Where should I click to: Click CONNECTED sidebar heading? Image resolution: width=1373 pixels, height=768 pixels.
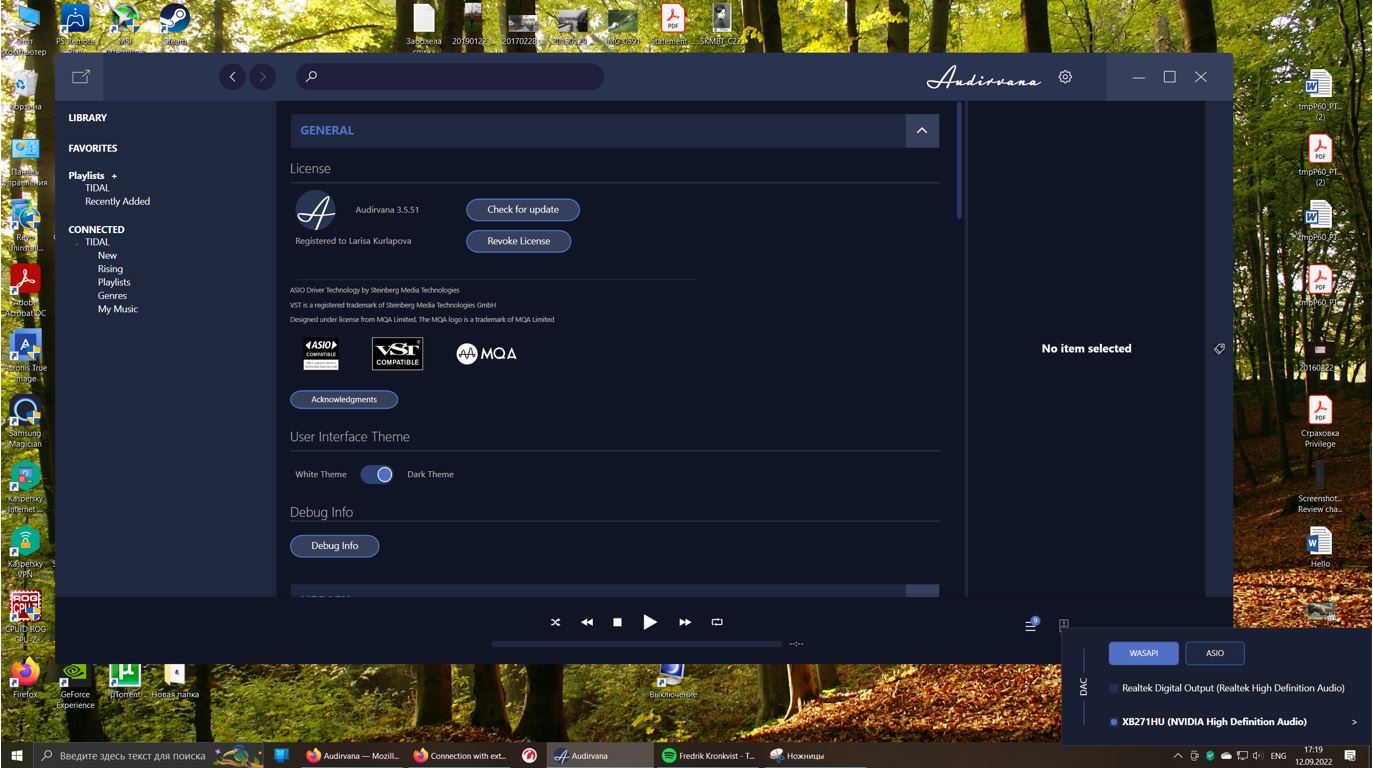pos(96,230)
